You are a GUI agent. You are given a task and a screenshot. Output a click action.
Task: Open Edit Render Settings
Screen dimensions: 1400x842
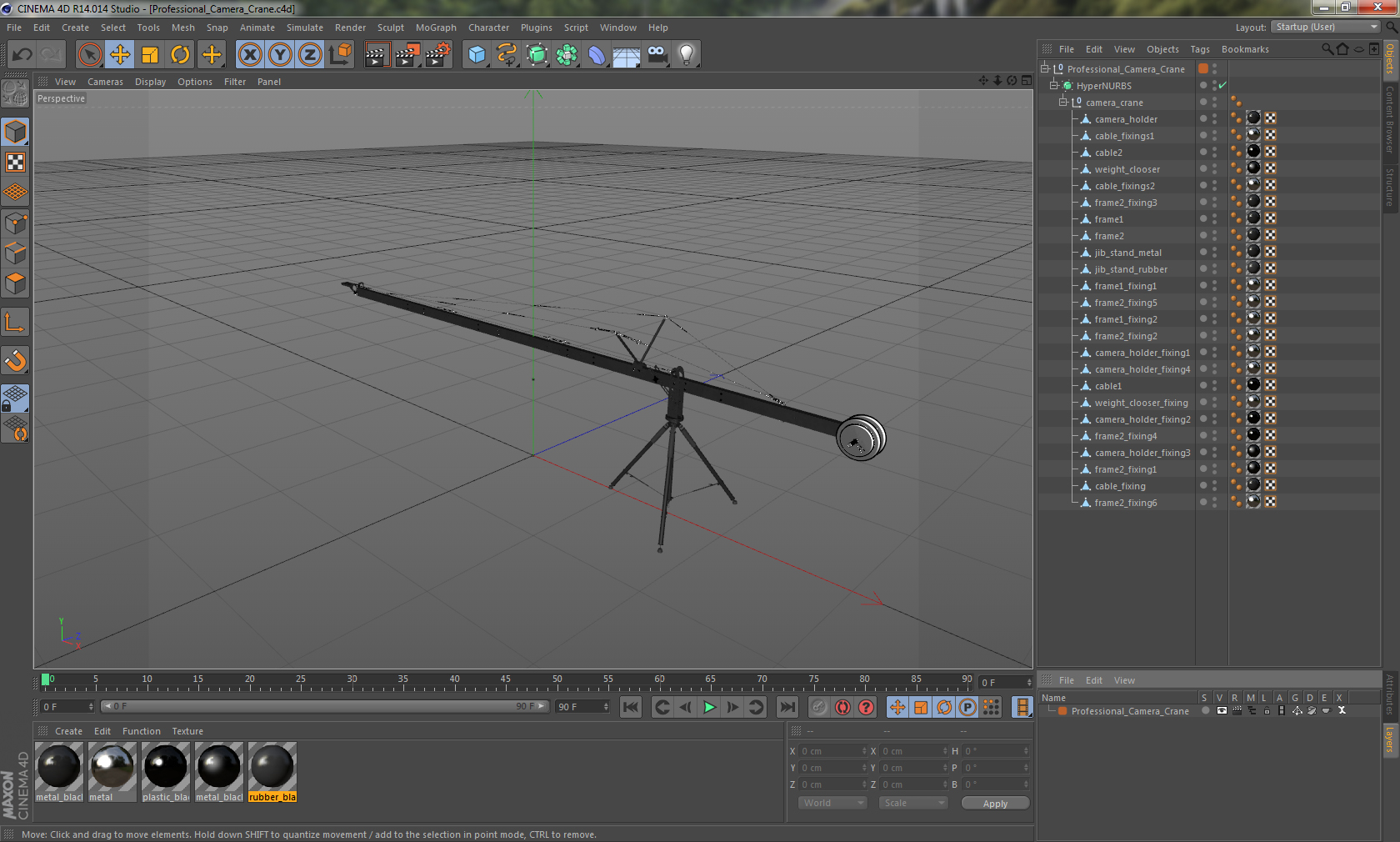click(437, 55)
